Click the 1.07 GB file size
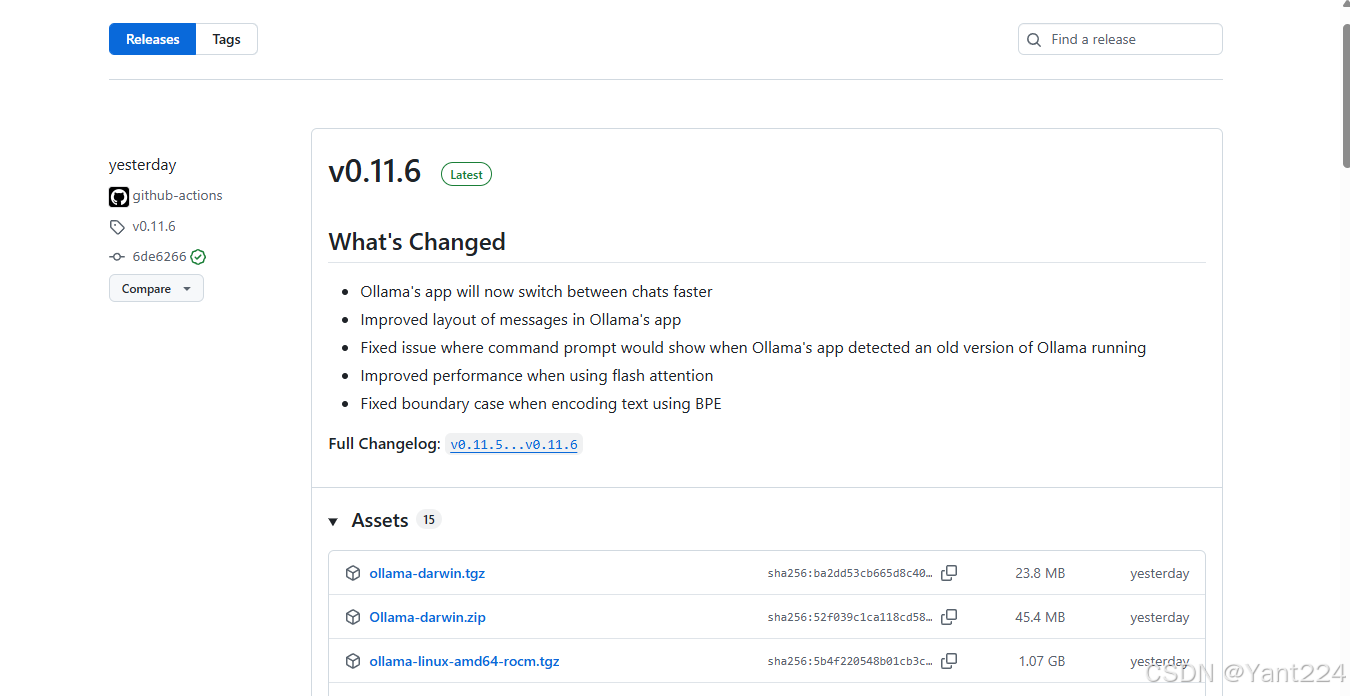1350x696 pixels. tap(1042, 661)
